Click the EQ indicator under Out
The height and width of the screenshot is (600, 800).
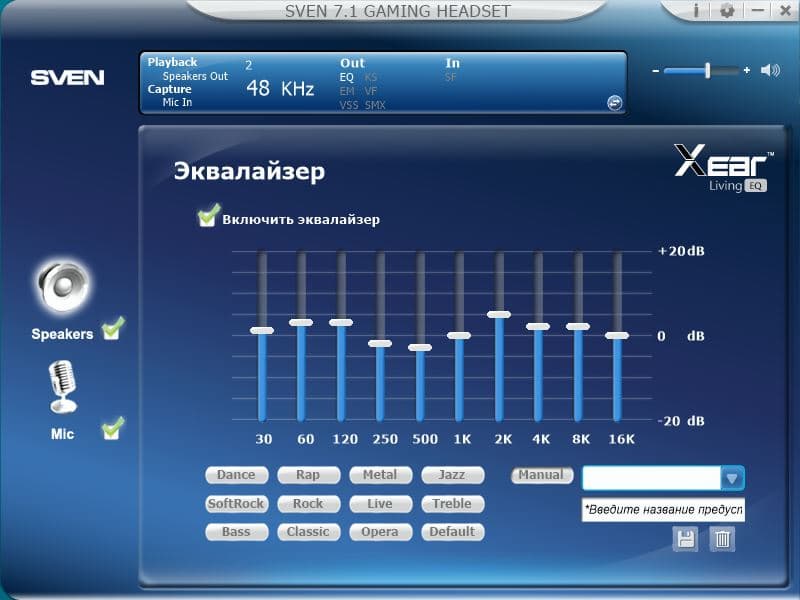[346, 78]
